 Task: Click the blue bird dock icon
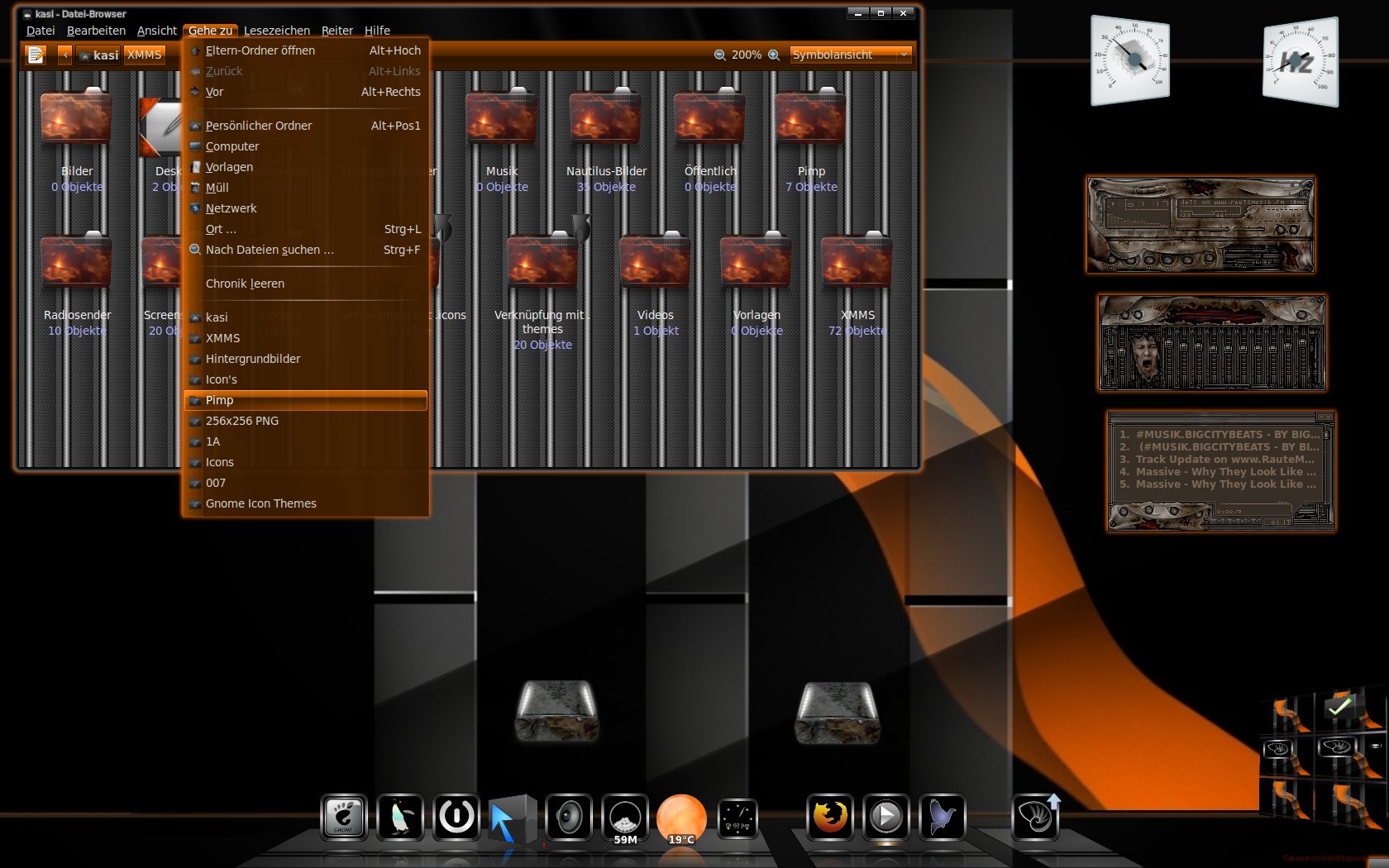[x=943, y=817]
